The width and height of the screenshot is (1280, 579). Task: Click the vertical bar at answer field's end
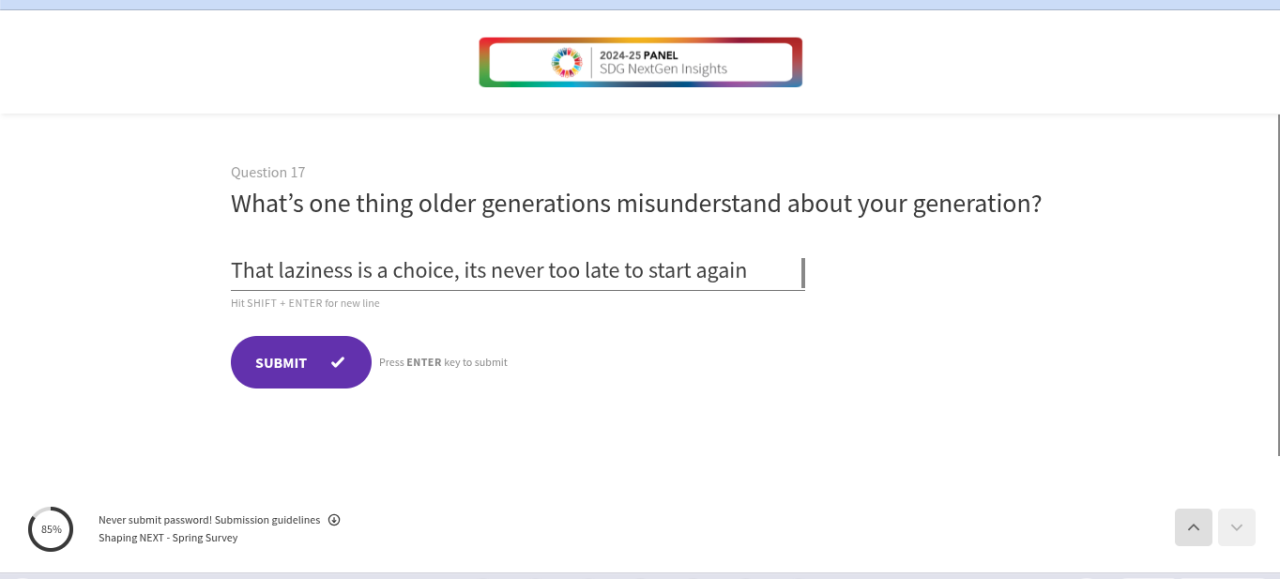[803, 272]
